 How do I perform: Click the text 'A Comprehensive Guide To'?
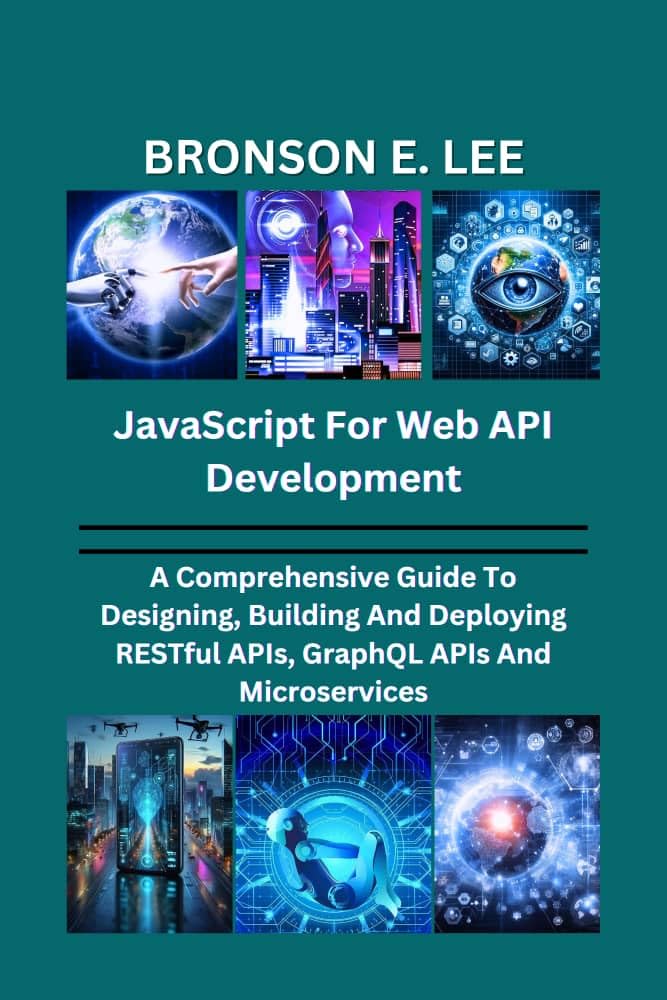(x=333, y=578)
